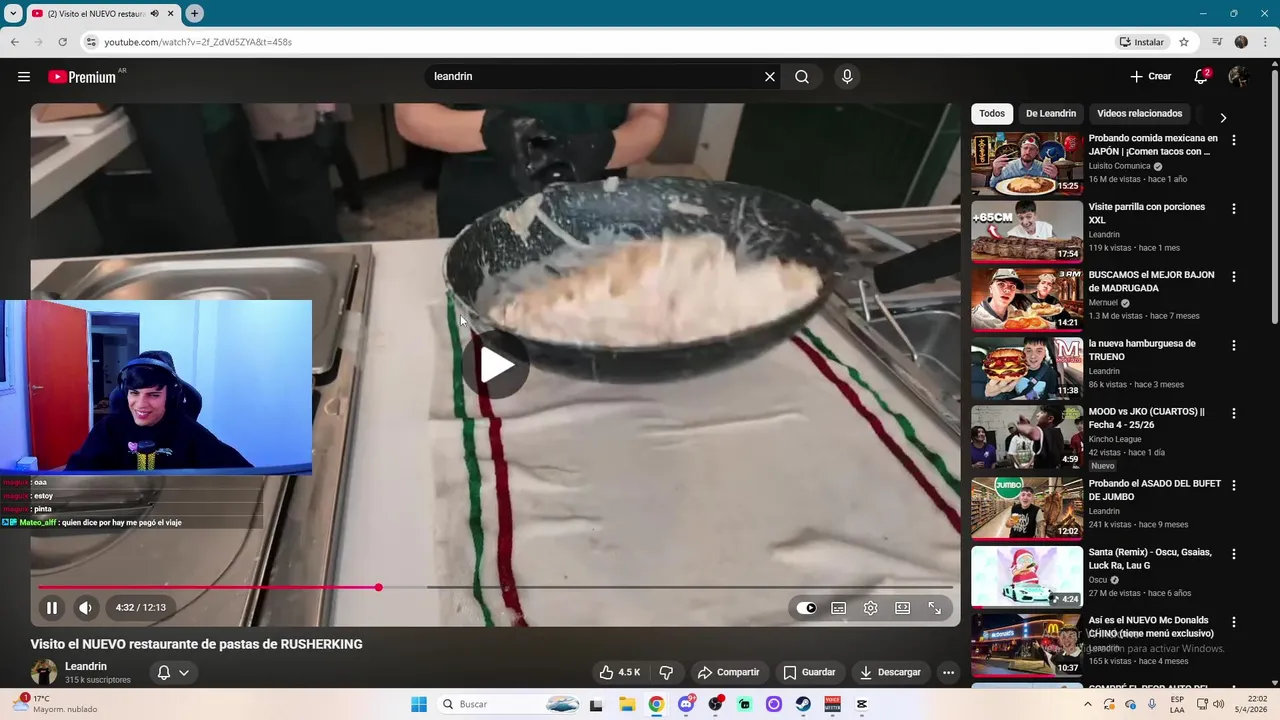
Task: Like the video with 4.5 K likes
Action: (x=620, y=672)
